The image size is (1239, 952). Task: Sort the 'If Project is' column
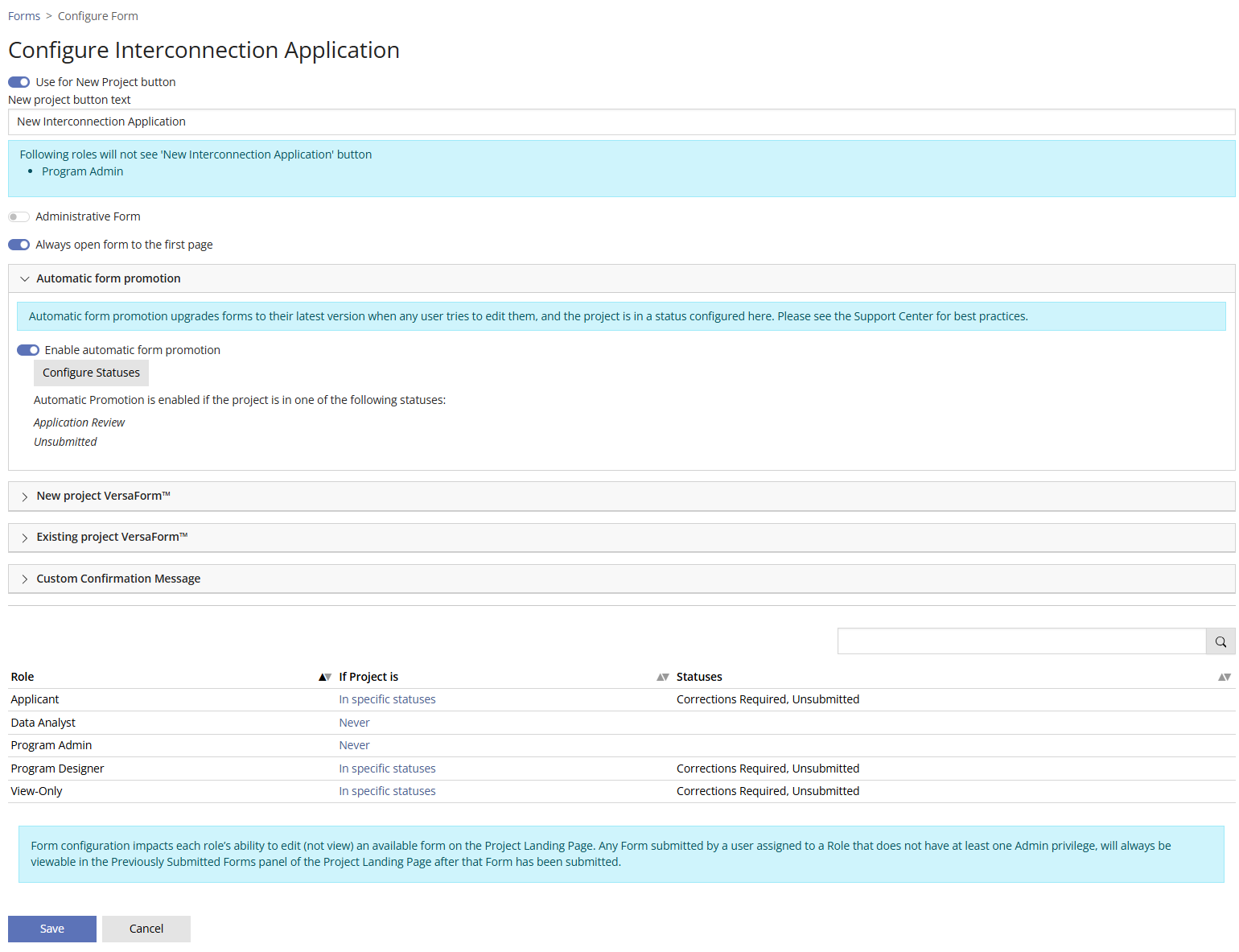pos(662,677)
